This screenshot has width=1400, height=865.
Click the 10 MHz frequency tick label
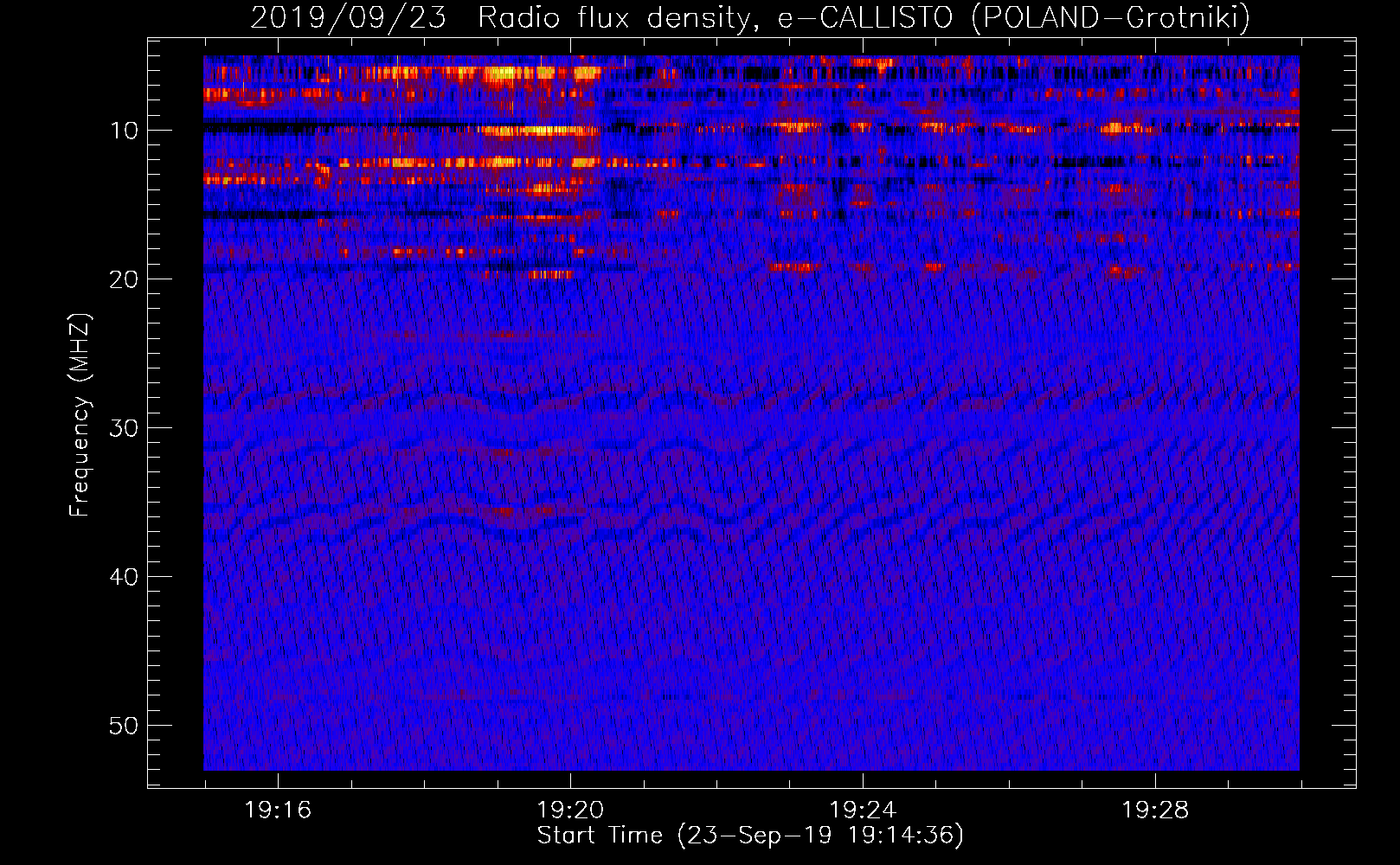coord(125,131)
